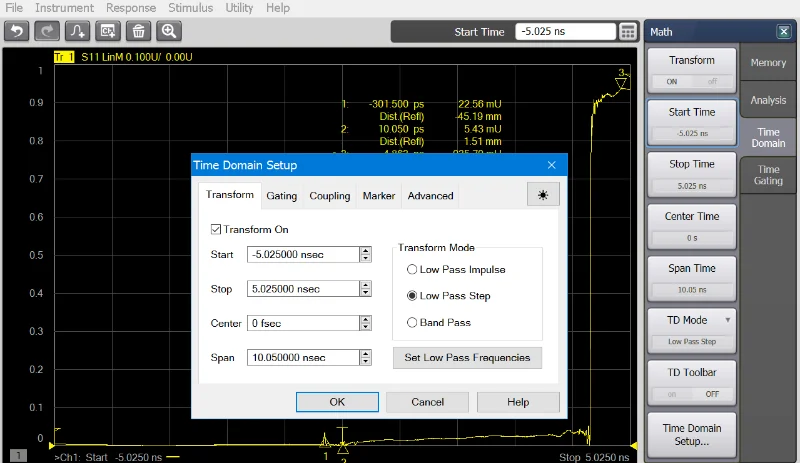The image size is (800, 463).
Task: Select the Band Pass transform mode
Action: tap(412, 322)
